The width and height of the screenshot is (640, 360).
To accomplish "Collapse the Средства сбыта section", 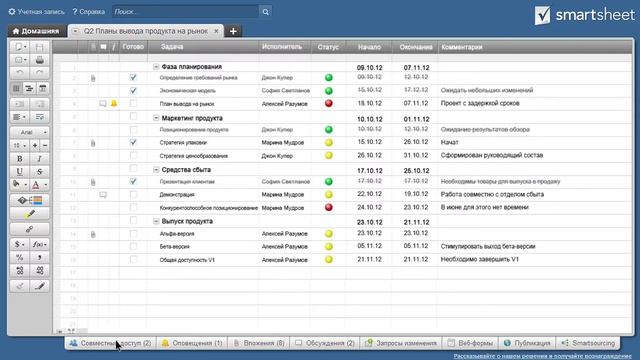I will point(156,170).
